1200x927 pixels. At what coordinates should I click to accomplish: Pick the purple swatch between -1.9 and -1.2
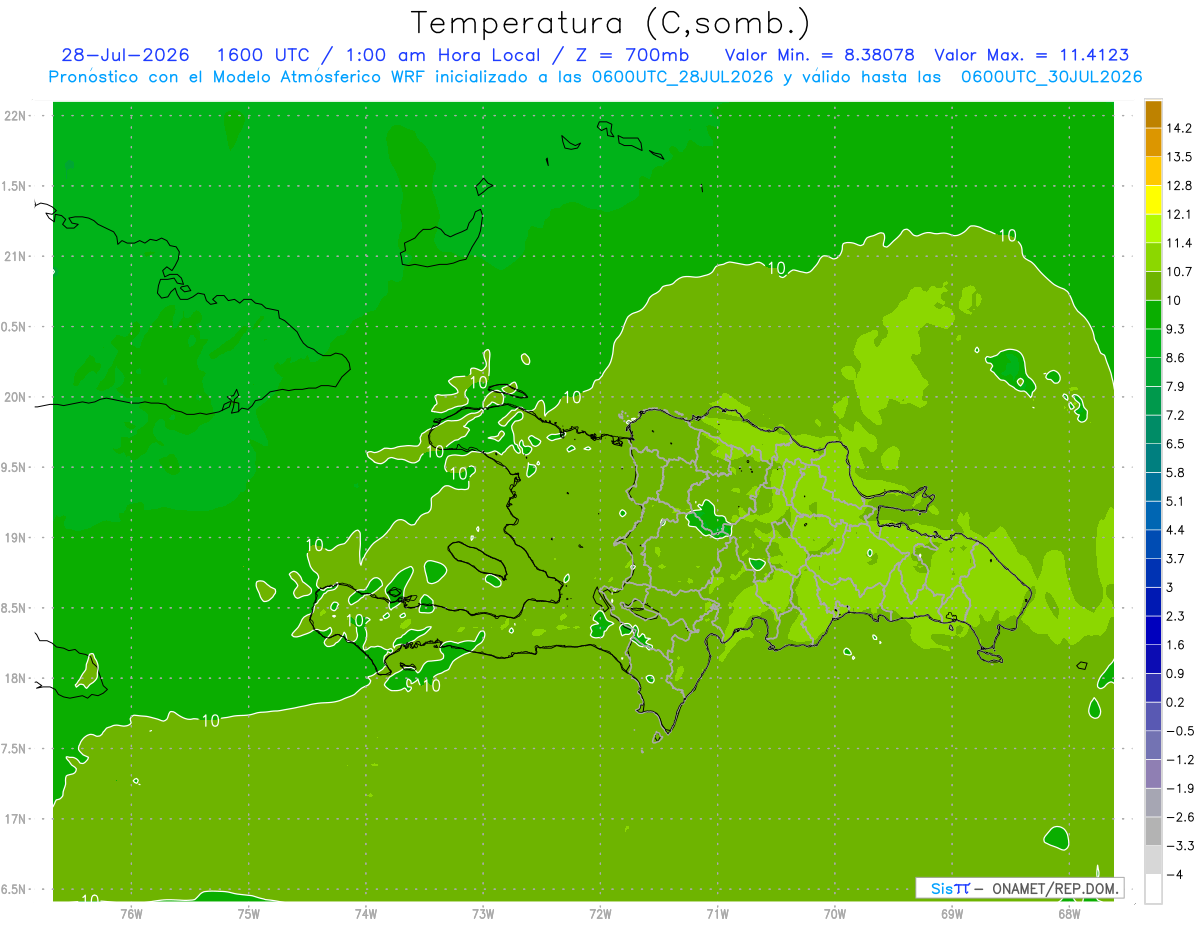(1153, 774)
